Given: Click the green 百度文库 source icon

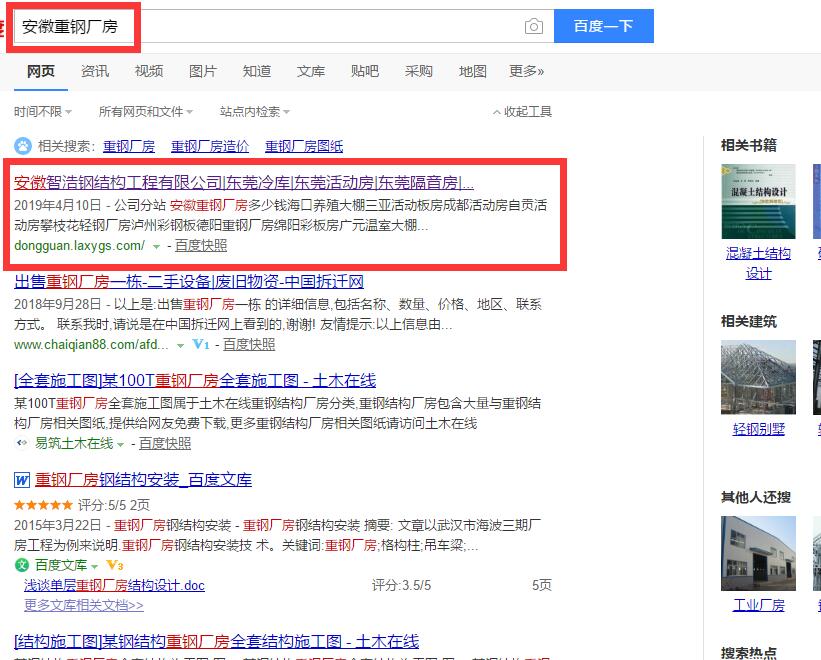Looking at the screenshot, I should (22, 565).
